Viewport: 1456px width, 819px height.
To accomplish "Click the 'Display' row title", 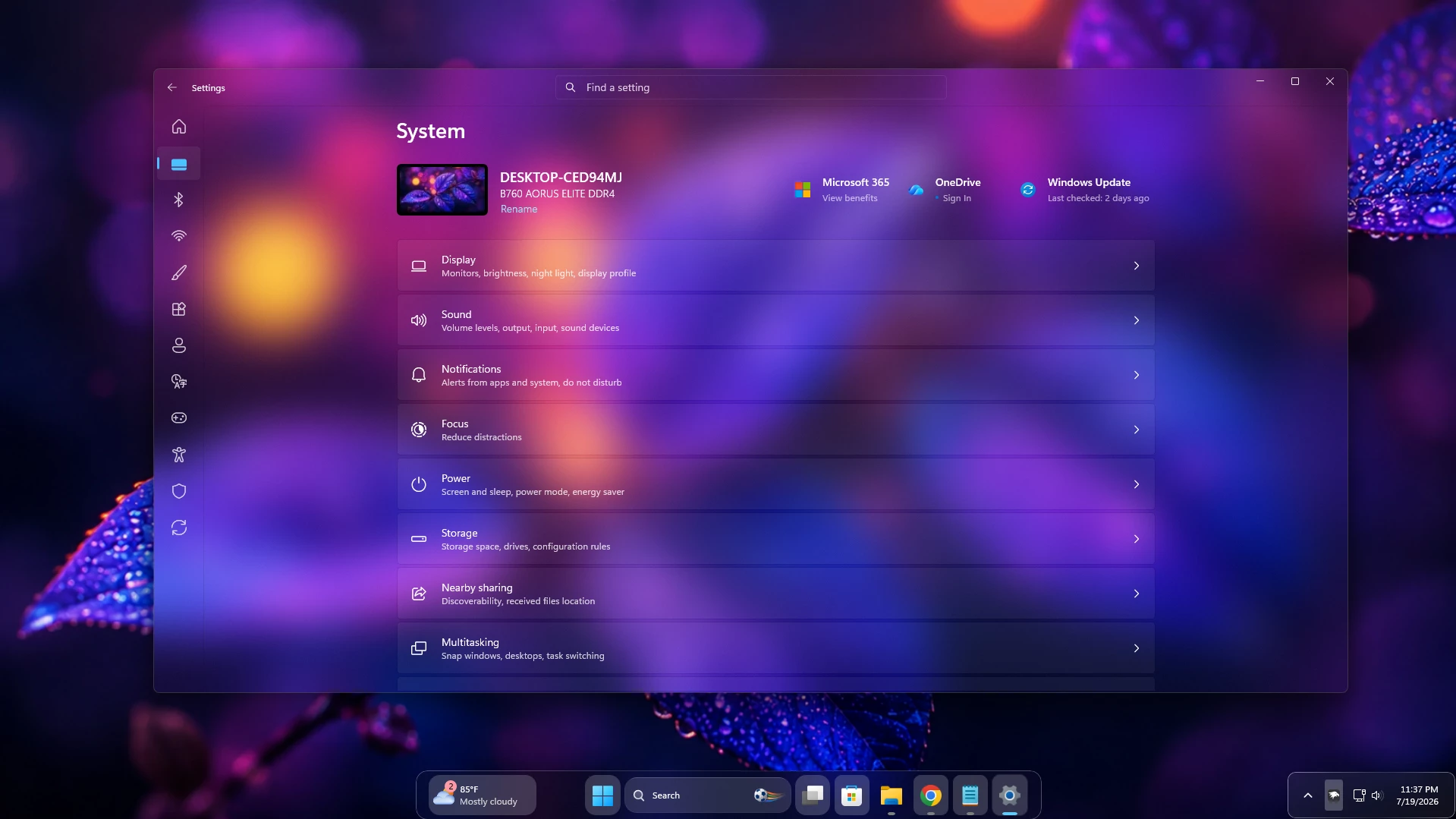I will [458, 260].
